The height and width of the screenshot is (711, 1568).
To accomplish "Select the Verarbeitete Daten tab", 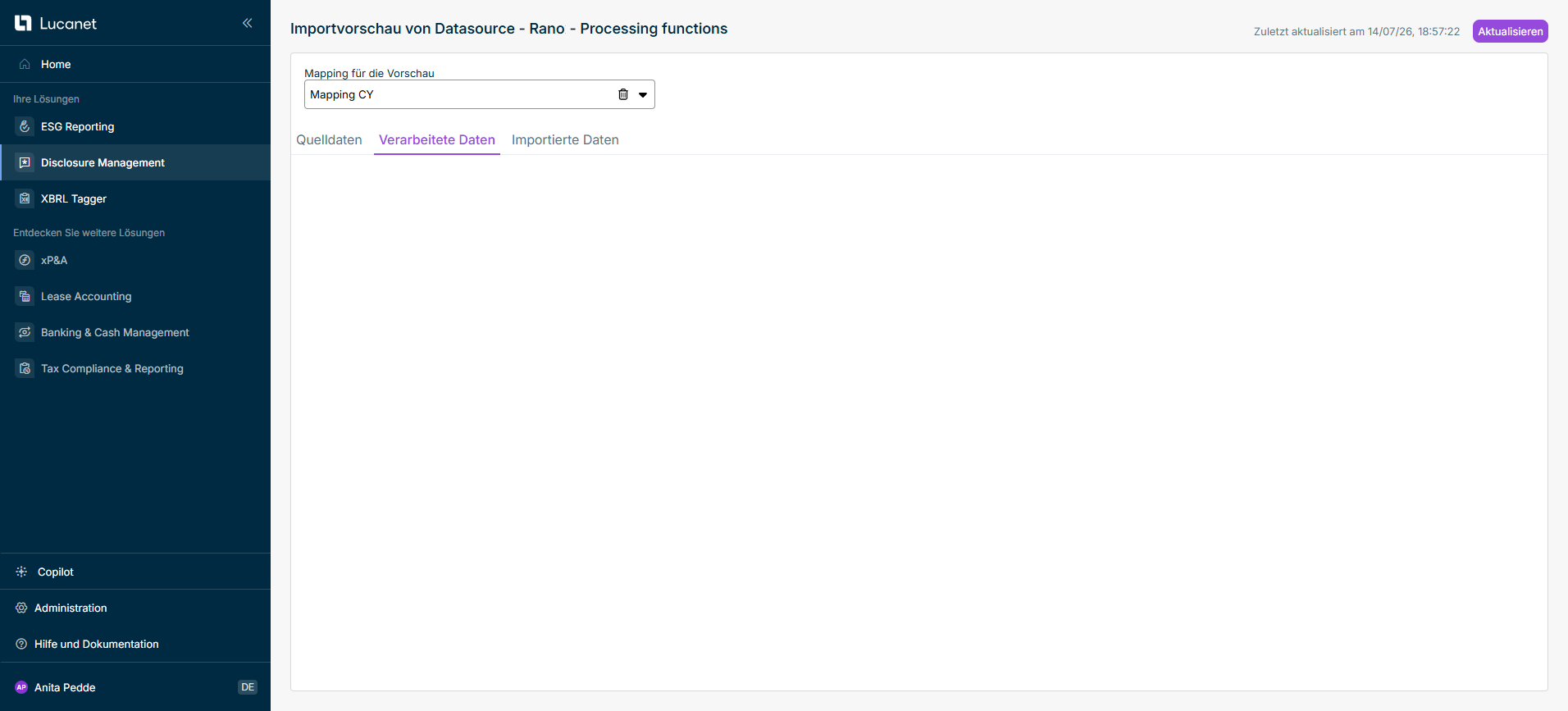I will coord(437,139).
